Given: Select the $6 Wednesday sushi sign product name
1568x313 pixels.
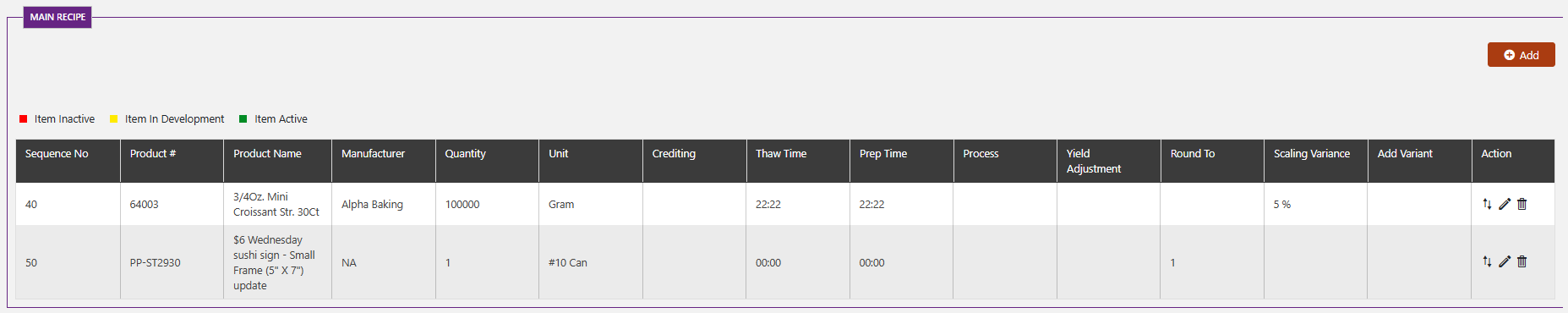Looking at the screenshot, I should tap(274, 262).
